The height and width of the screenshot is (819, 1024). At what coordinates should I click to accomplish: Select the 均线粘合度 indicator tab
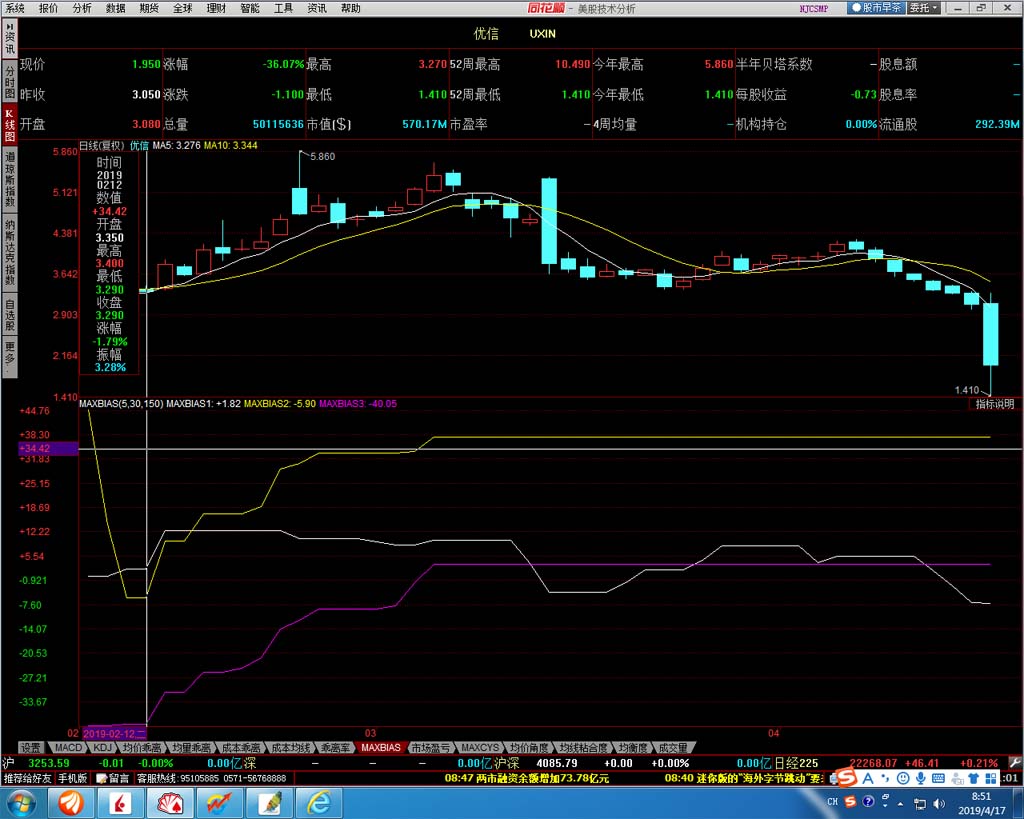pyautogui.click(x=583, y=748)
